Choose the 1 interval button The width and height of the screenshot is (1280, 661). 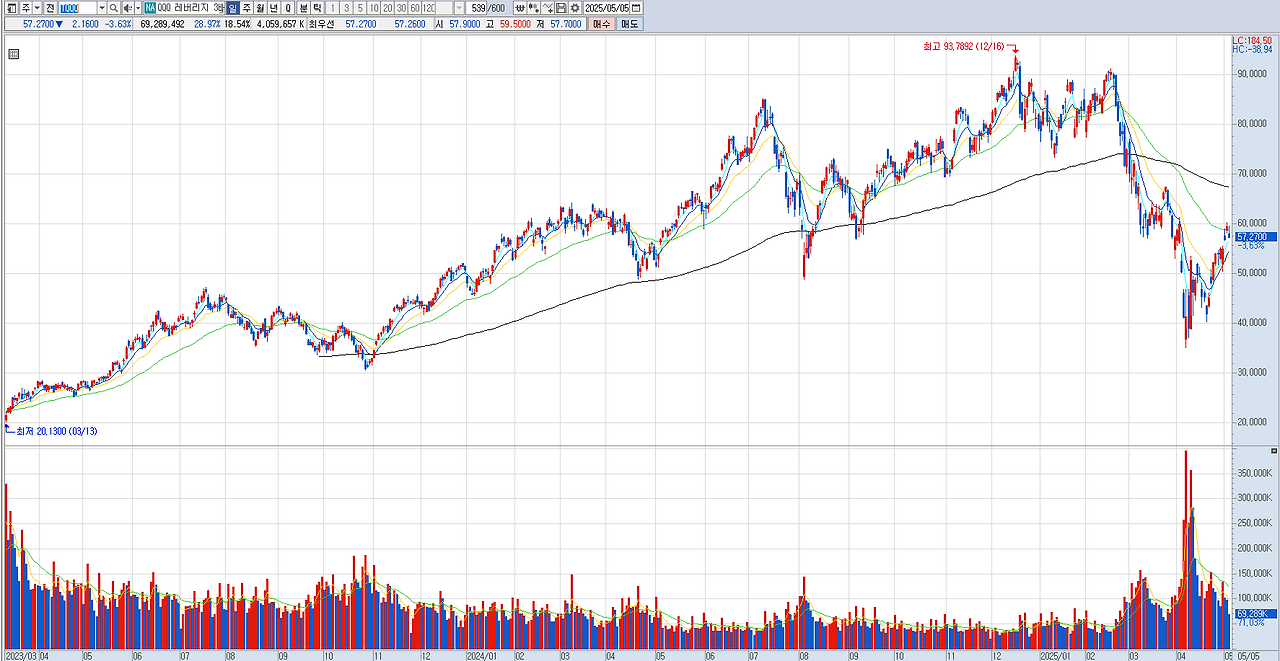click(333, 8)
